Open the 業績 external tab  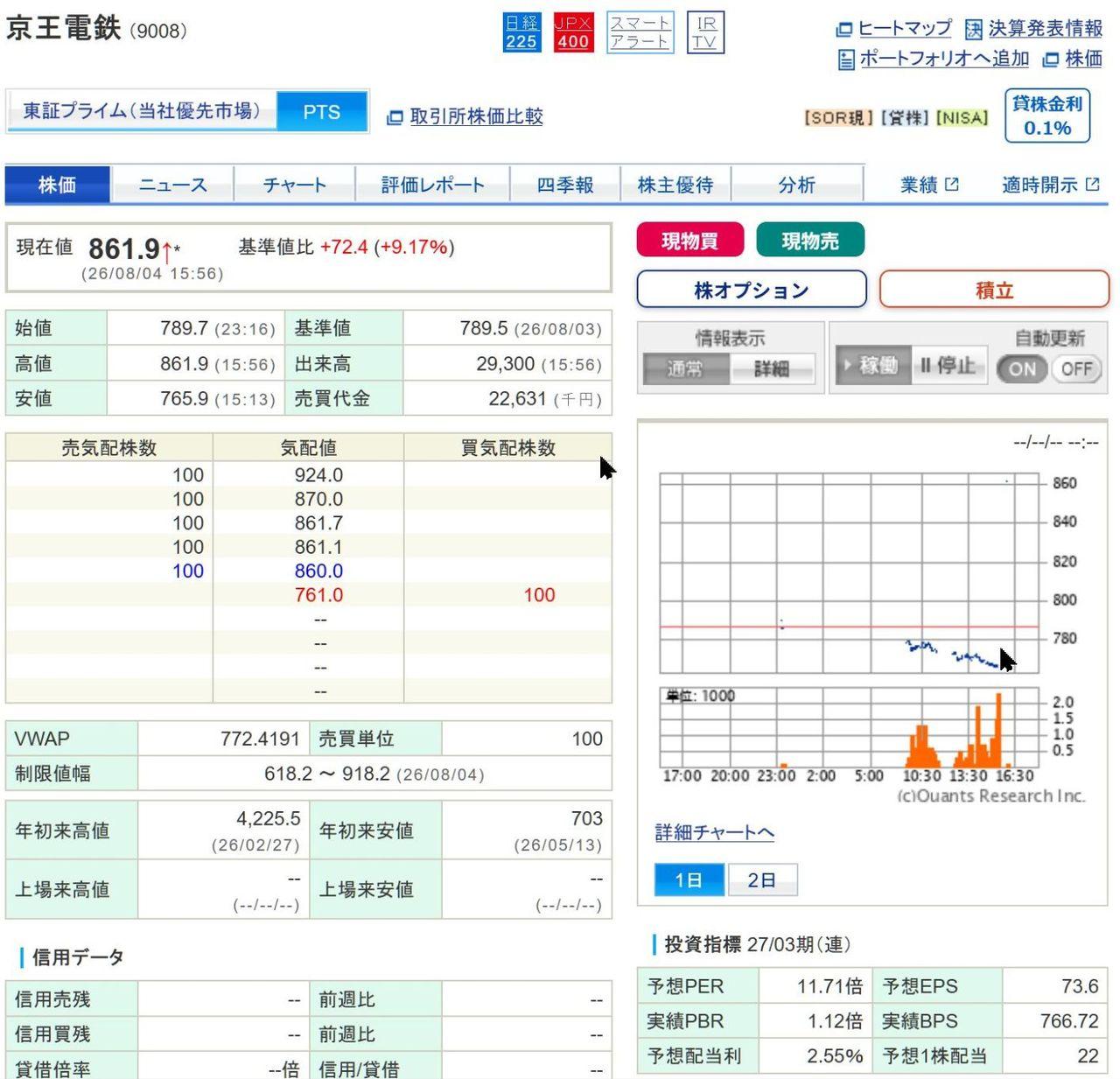pos(929,185)
